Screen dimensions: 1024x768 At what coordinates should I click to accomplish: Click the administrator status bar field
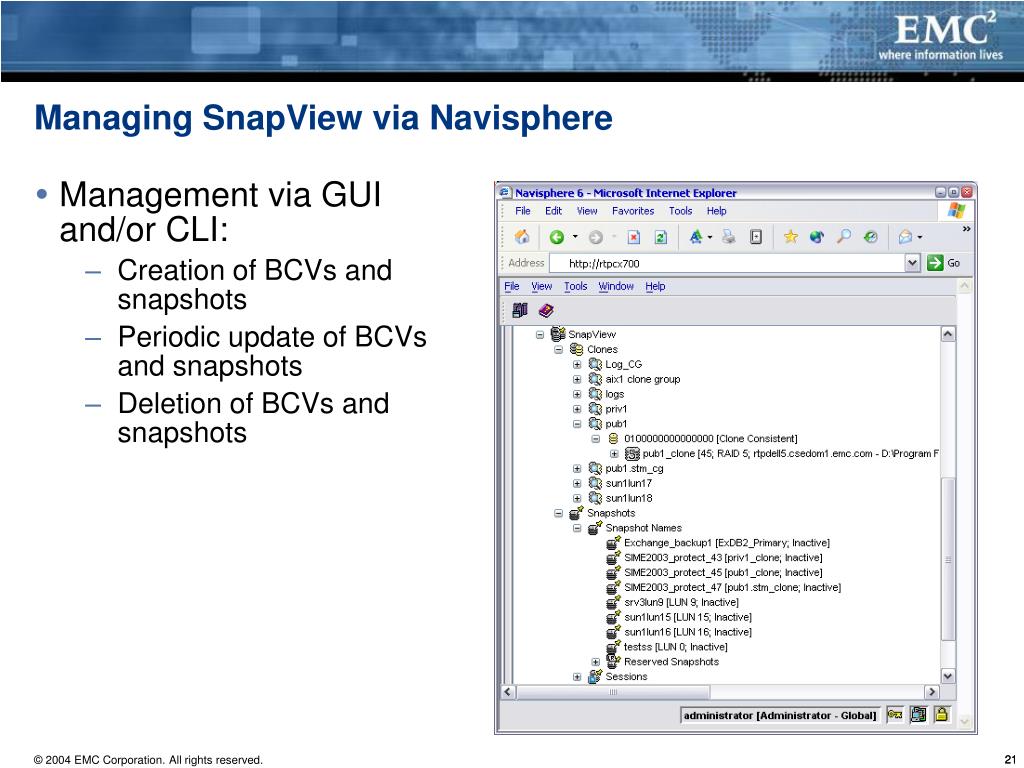(x=780, y=715)
